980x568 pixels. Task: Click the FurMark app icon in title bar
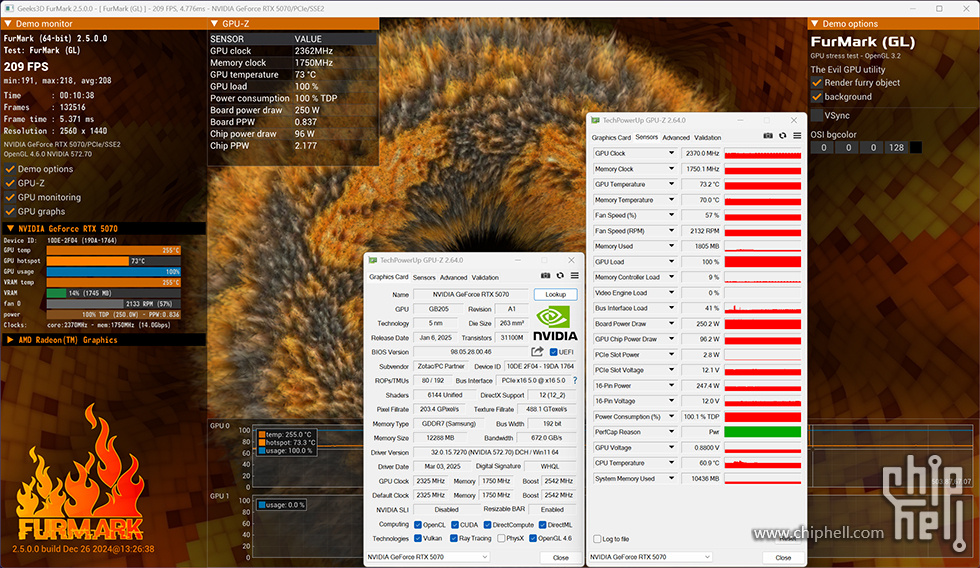tap(9, 9)
